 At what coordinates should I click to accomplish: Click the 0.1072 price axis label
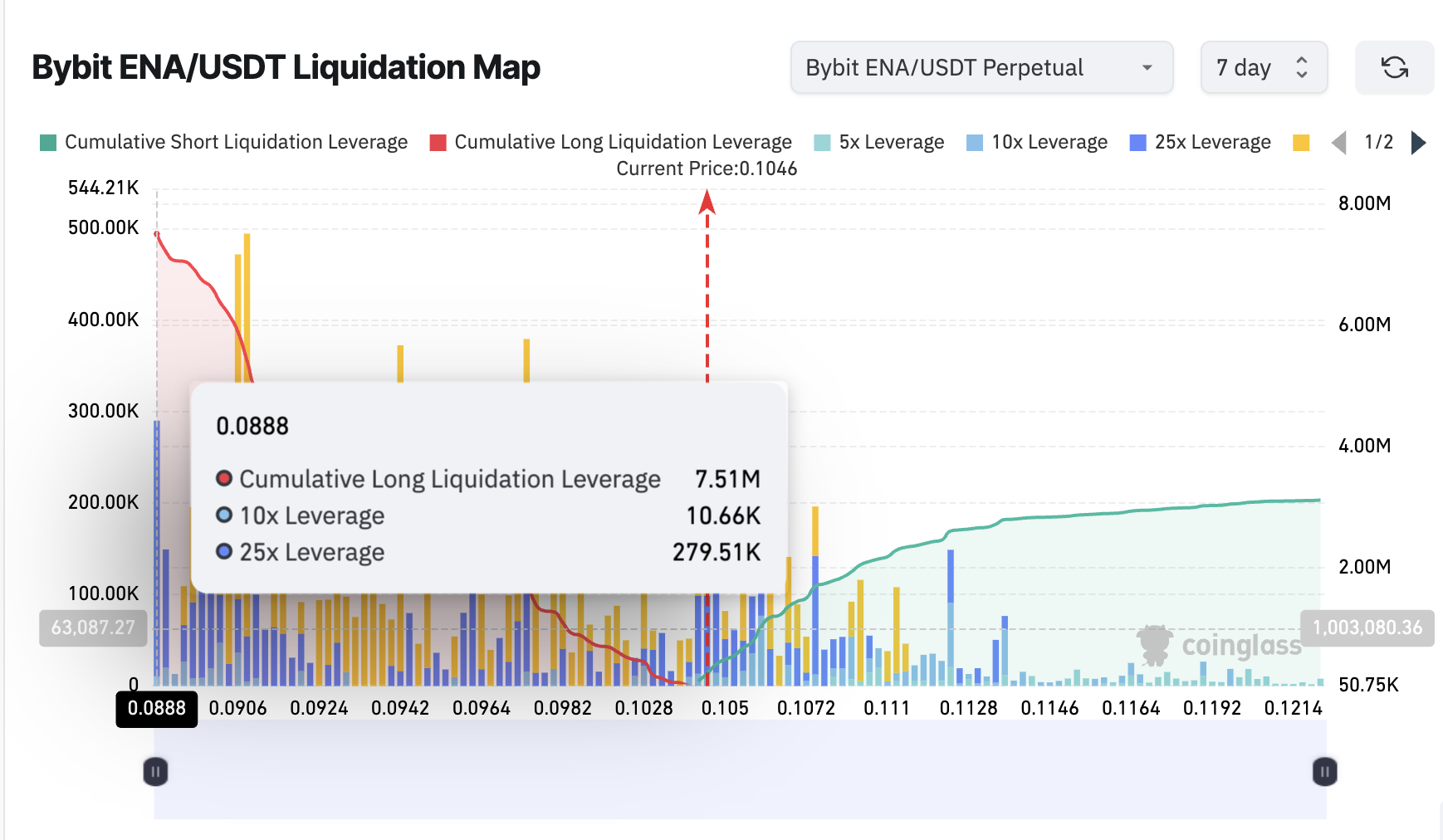(806, 708)
